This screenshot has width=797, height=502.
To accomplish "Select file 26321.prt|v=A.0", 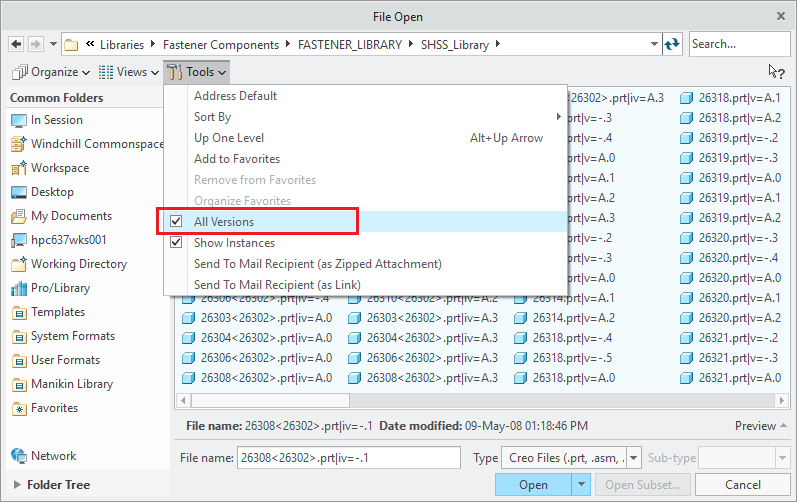I will point(730,378).
